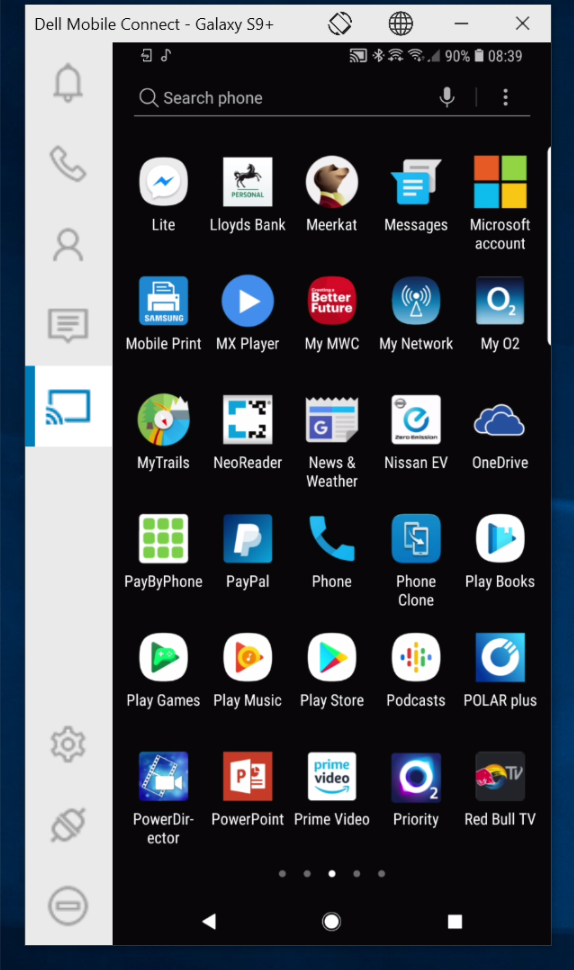Launch the OneDrive app
The height and width of the screenshot is (970, 574).
(x=500, y=432)
